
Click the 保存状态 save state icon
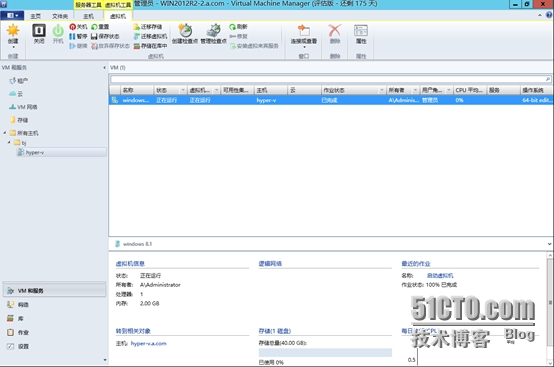pos(94,36)
